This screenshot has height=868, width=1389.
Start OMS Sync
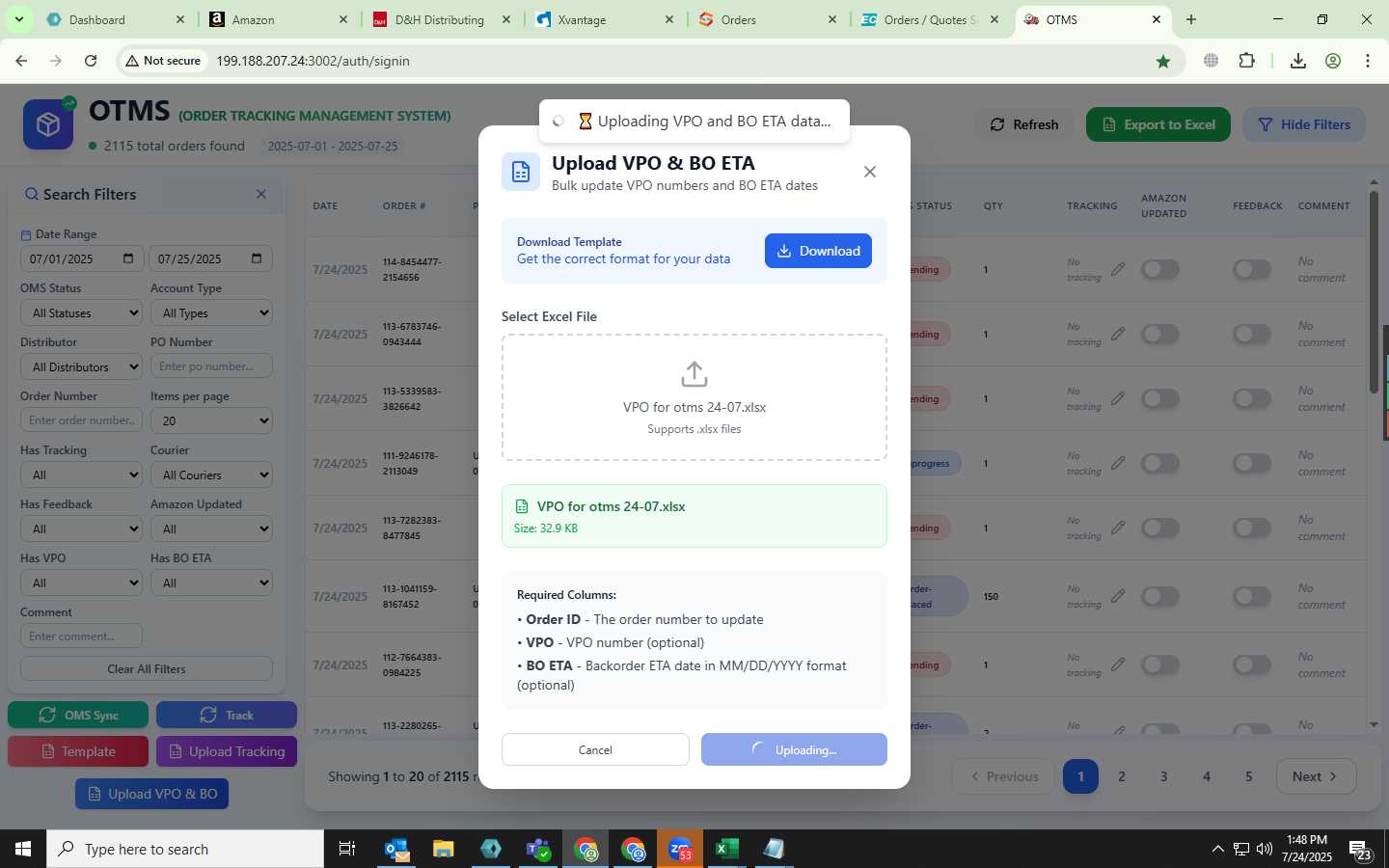pos(78,715)
